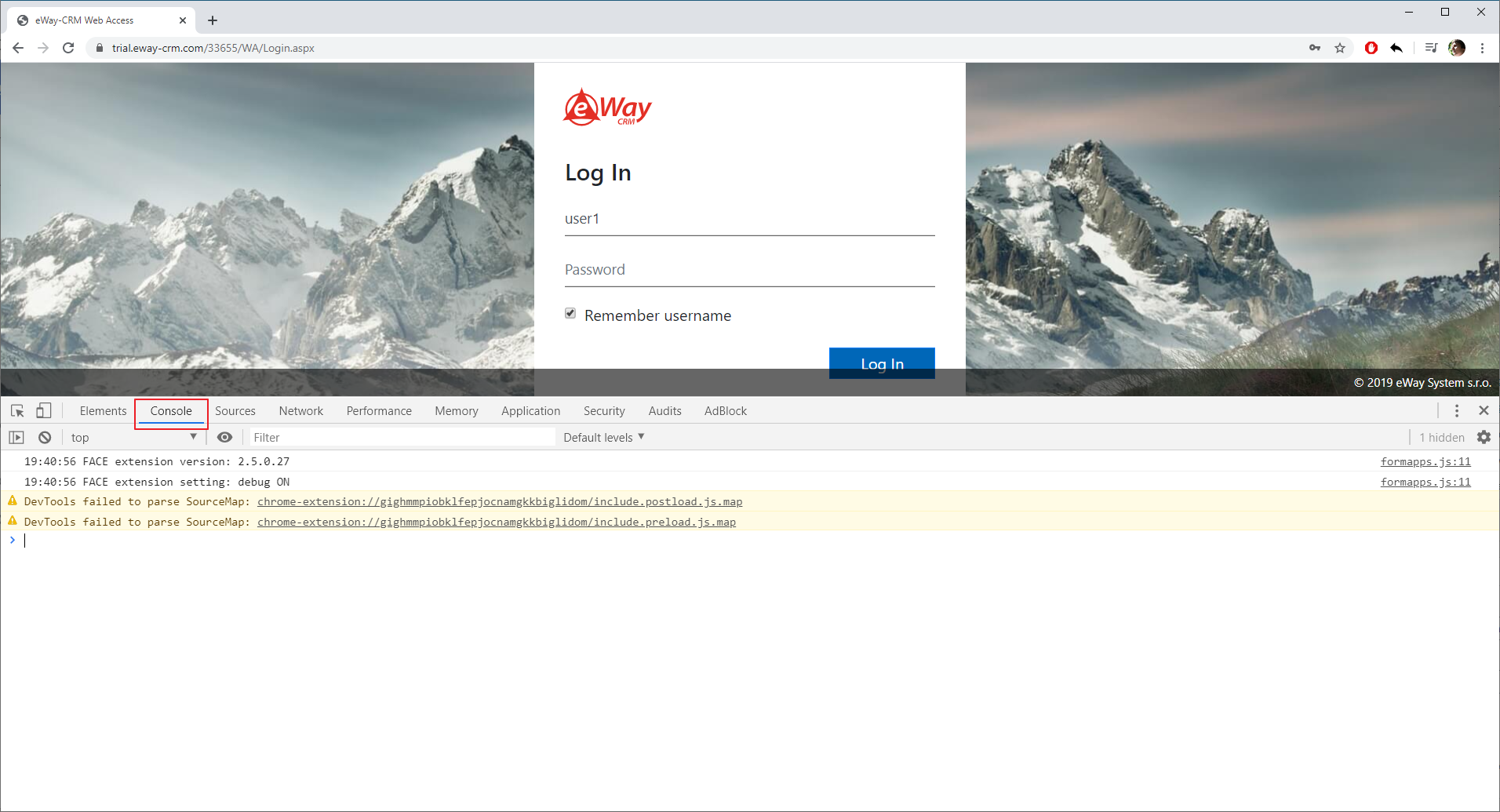
Task: Activate the DevTools inspect element picker
Action: 17,410
